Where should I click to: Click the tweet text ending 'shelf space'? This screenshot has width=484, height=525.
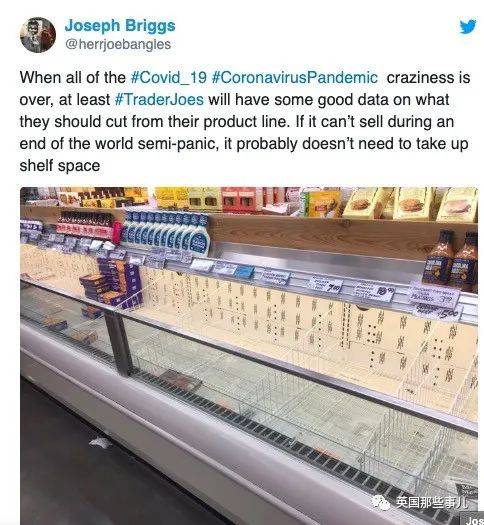(245, 122)
